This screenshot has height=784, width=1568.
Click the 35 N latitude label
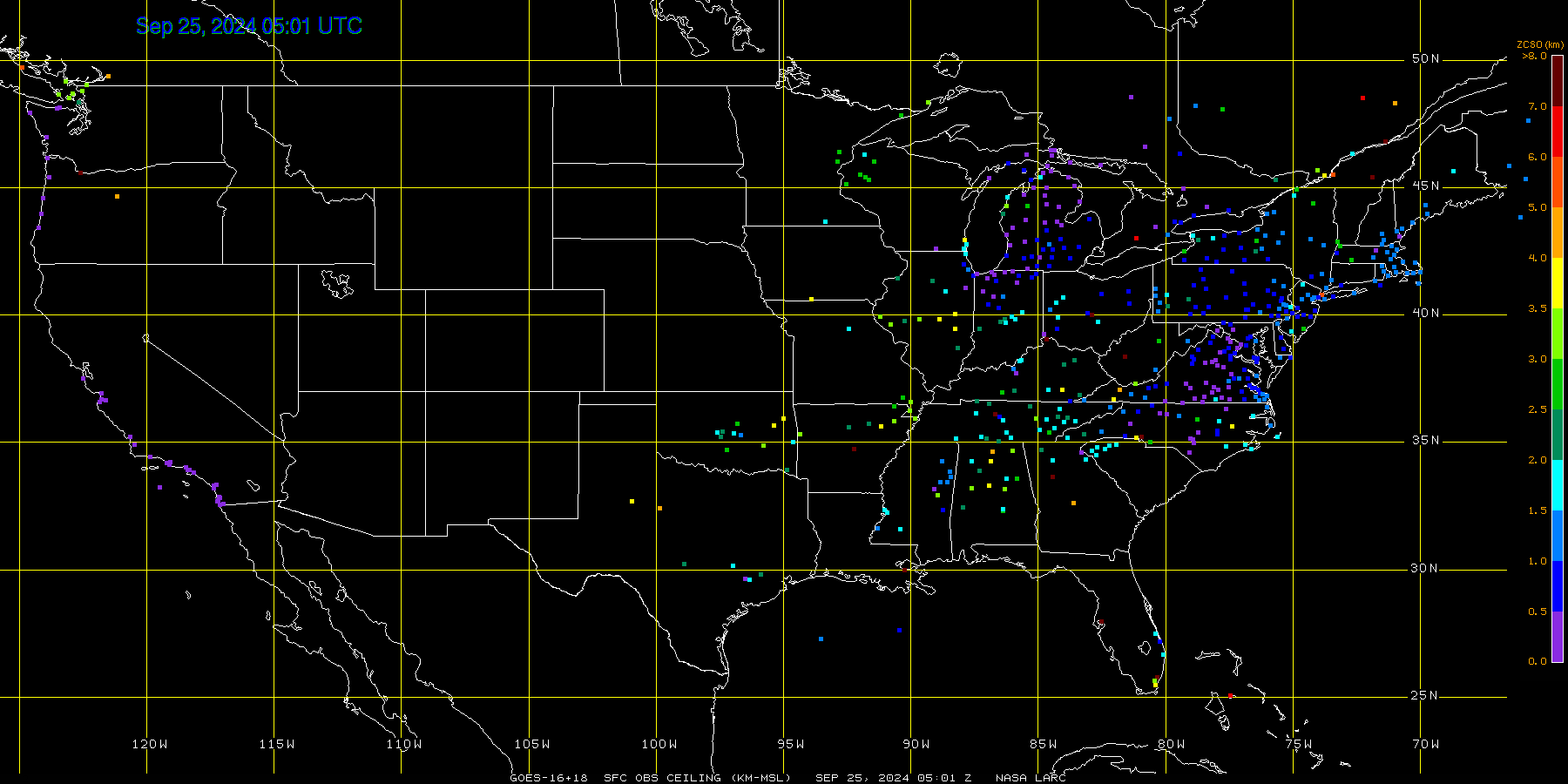[1426, 441]
